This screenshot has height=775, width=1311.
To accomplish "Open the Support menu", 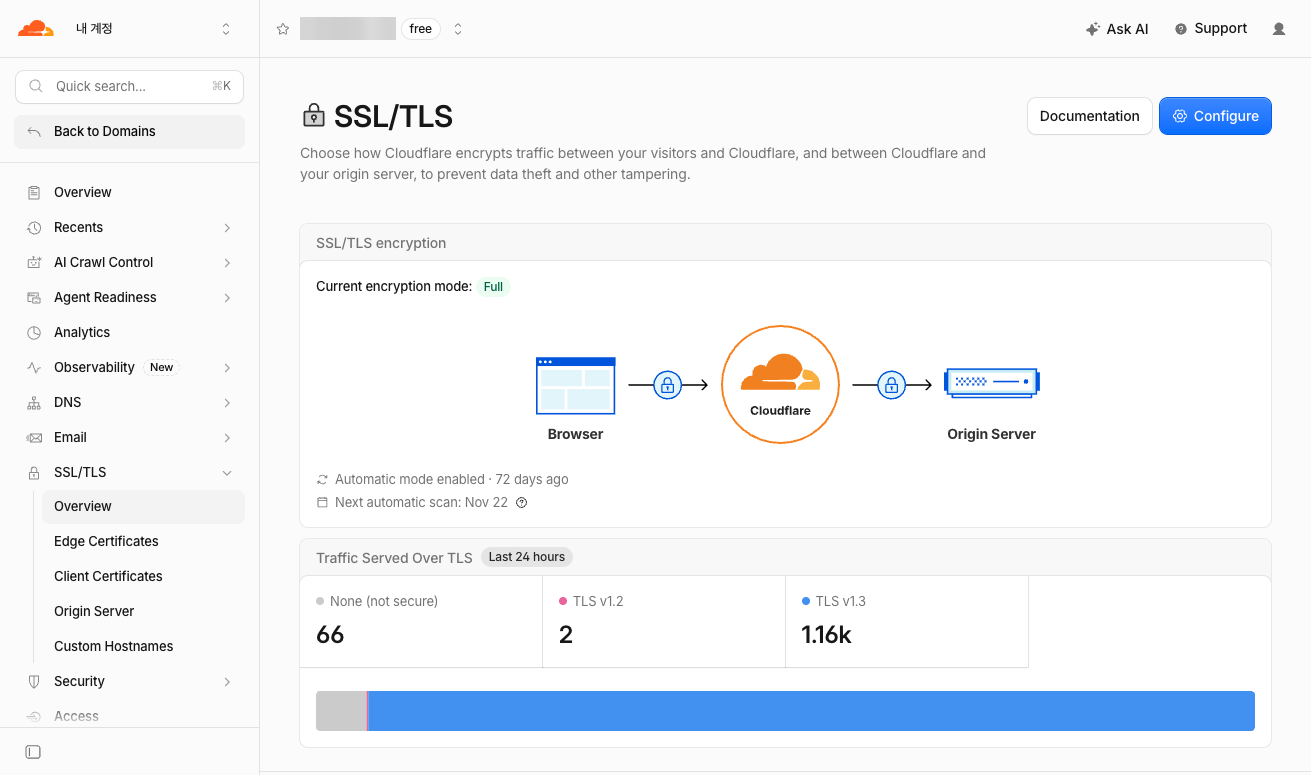I will click(1211, 29).
